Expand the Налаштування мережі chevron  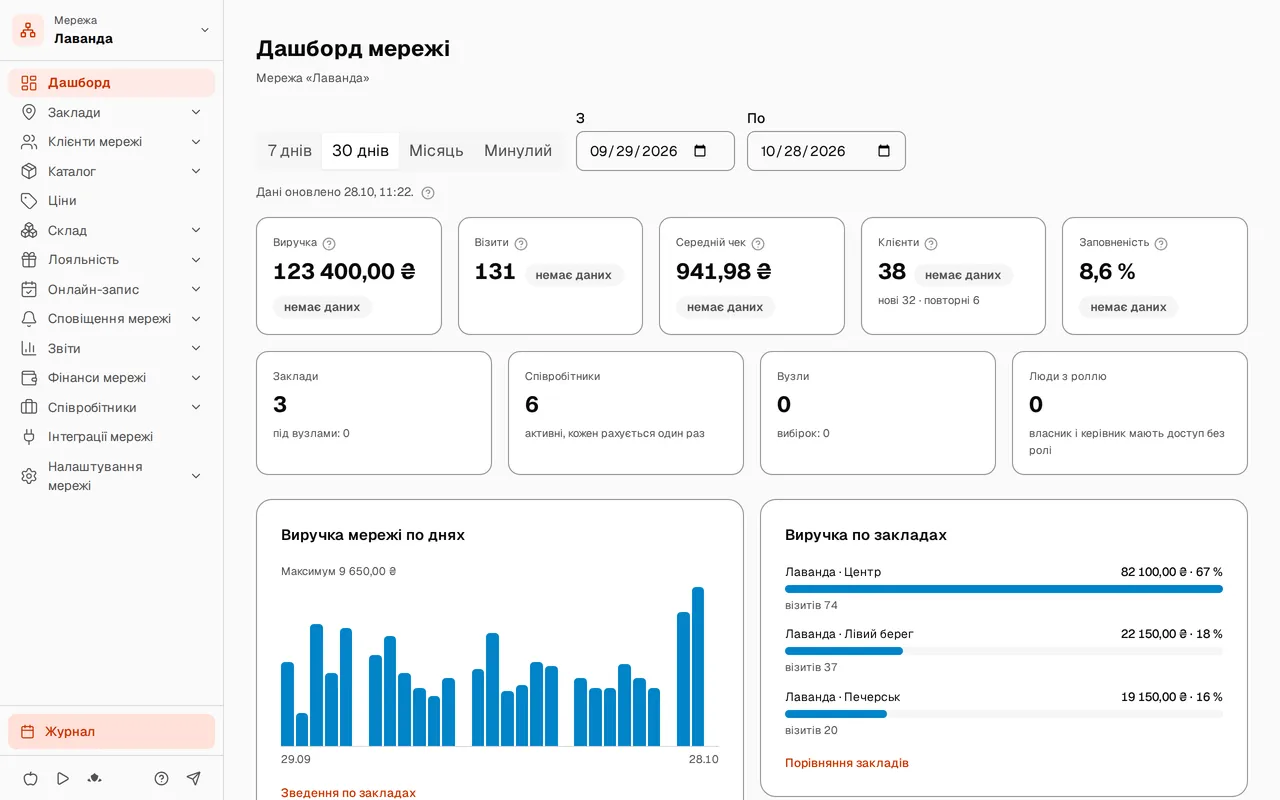pyautogui.click(x=196, y=476)
